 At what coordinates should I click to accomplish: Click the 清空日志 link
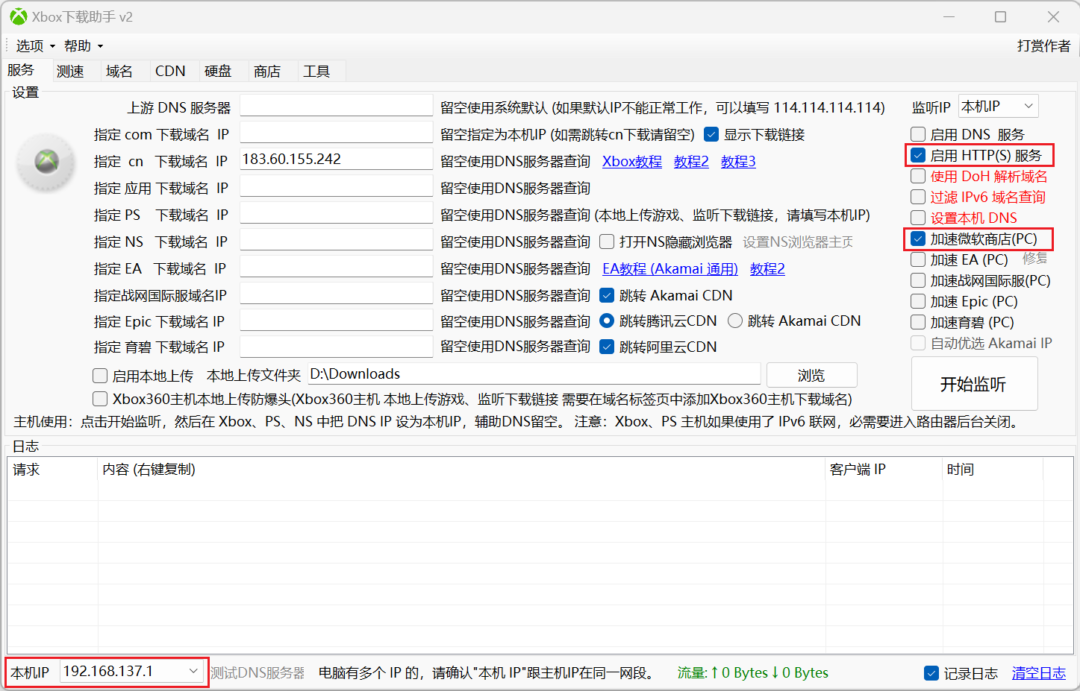point(1038,672)
